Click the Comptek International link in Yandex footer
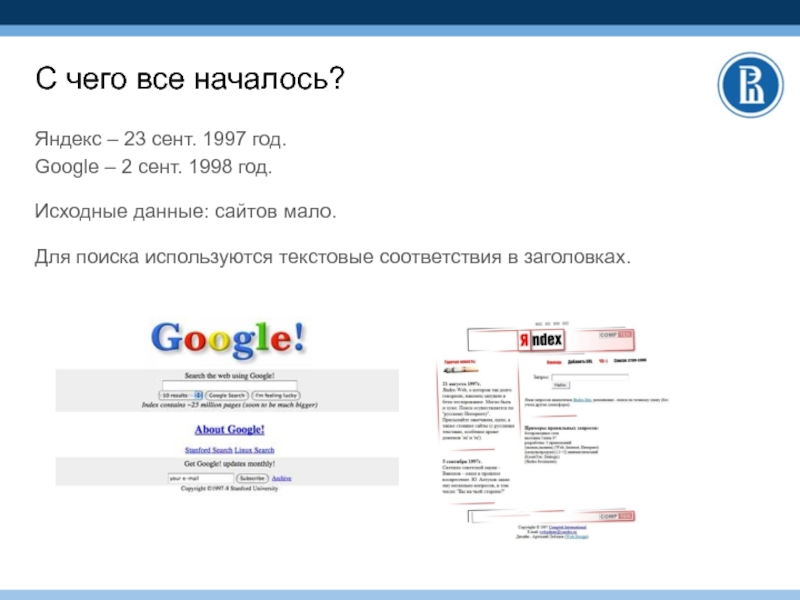 click(x=567, y=527)
